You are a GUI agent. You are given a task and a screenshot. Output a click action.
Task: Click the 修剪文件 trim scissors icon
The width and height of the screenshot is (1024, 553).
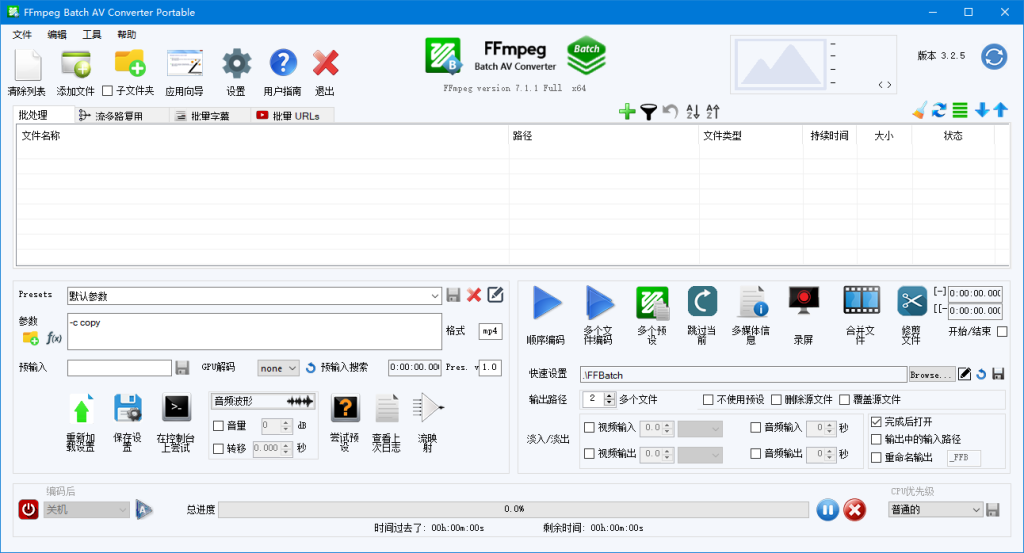(x=912, y=302)
